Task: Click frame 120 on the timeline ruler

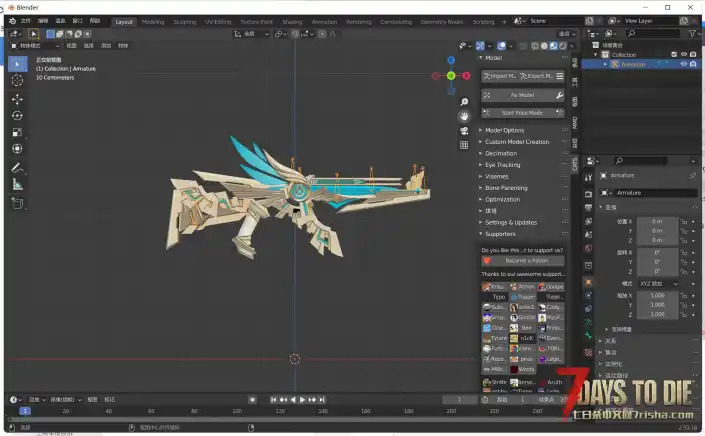Action: 282,411
